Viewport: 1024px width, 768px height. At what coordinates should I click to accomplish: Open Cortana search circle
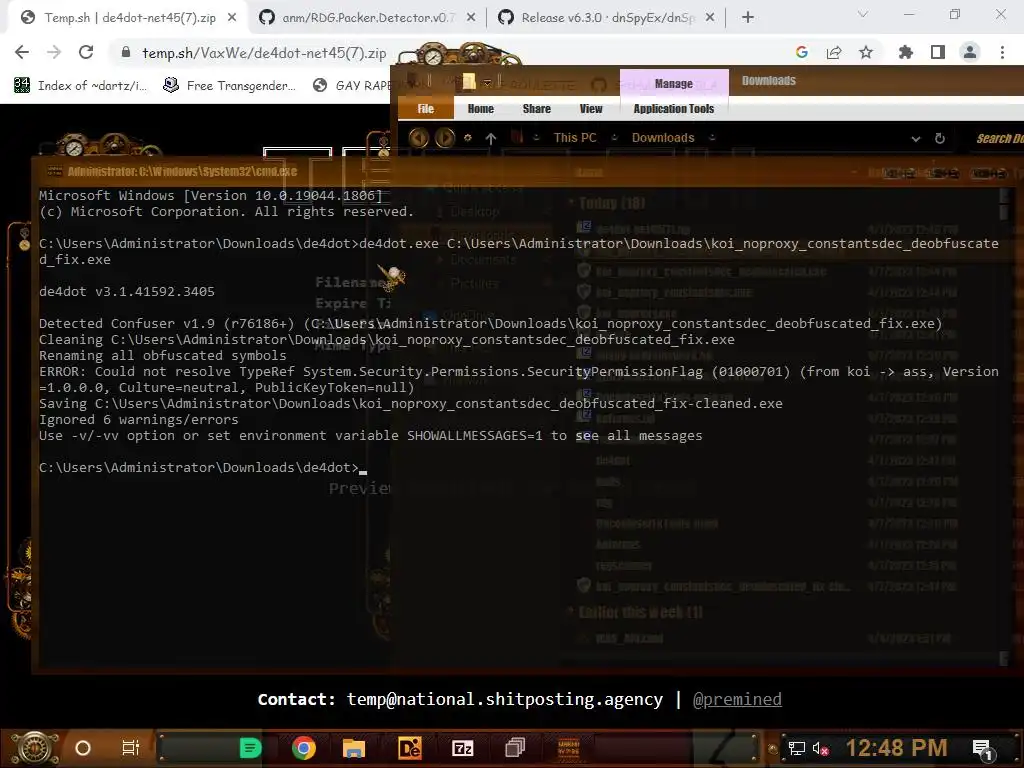(x=83, y=748)
